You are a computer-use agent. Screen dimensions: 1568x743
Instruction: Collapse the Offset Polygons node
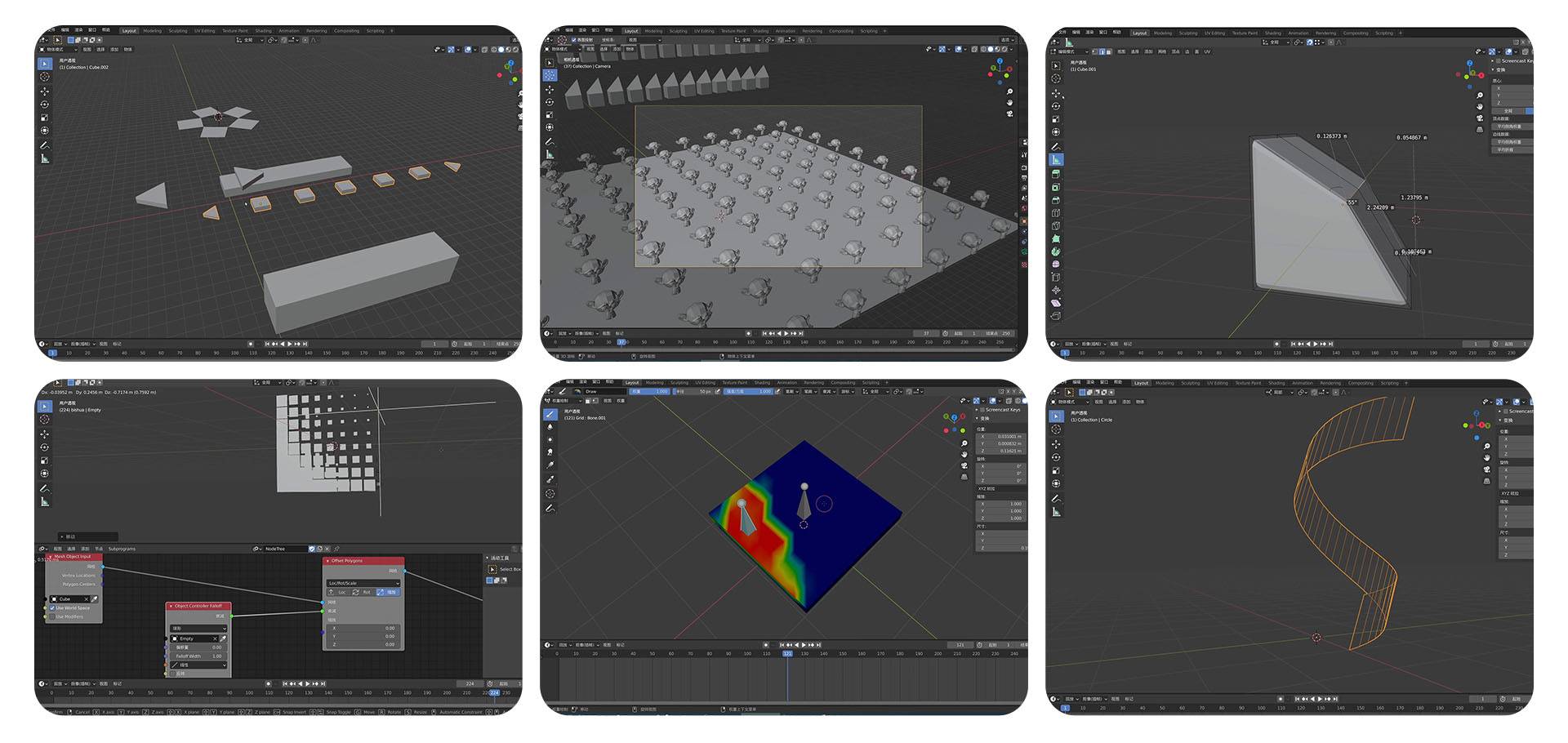[327, 561]
